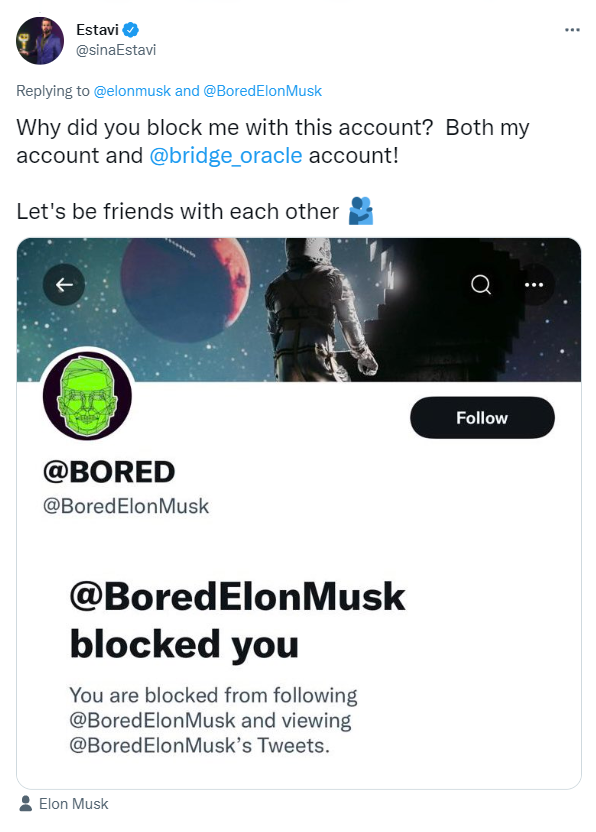Viewport: 596px width, 832px height.
Task: Click the @BORED display name heading
Action: (x=109, y=472)
